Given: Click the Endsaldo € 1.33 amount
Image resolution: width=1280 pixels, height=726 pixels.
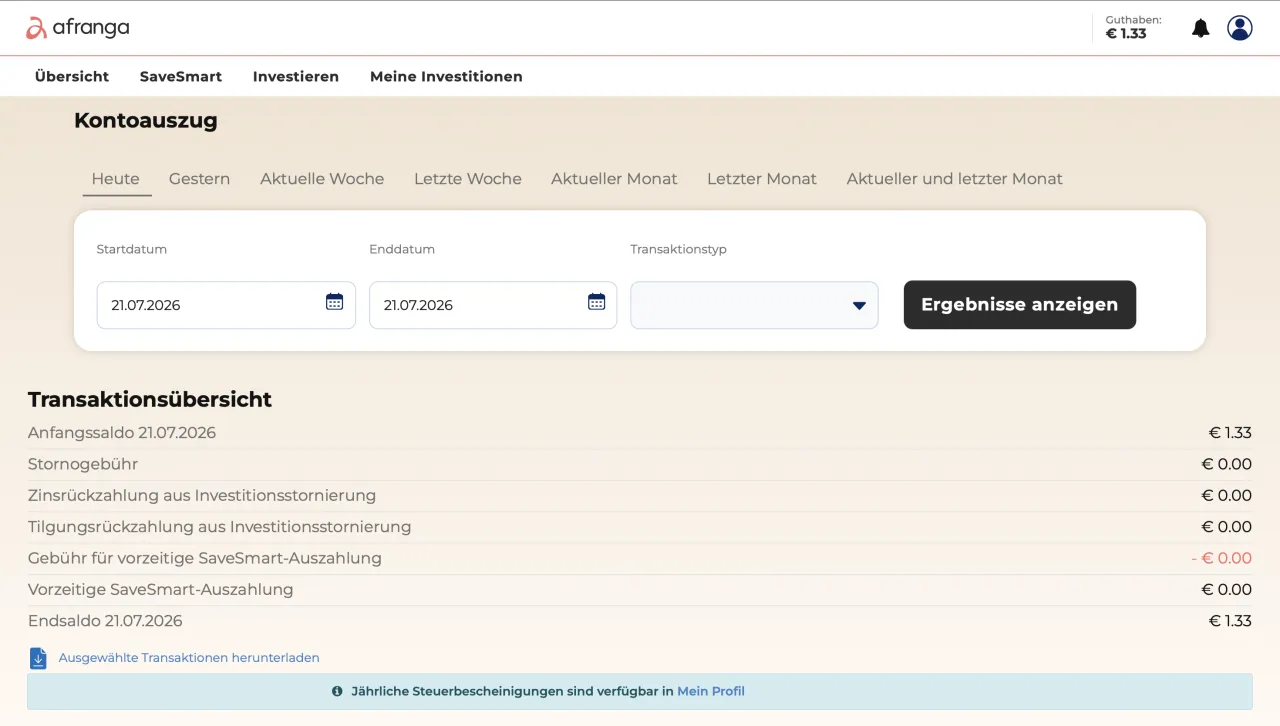Looking at the screenshot, I should 1230,621.
